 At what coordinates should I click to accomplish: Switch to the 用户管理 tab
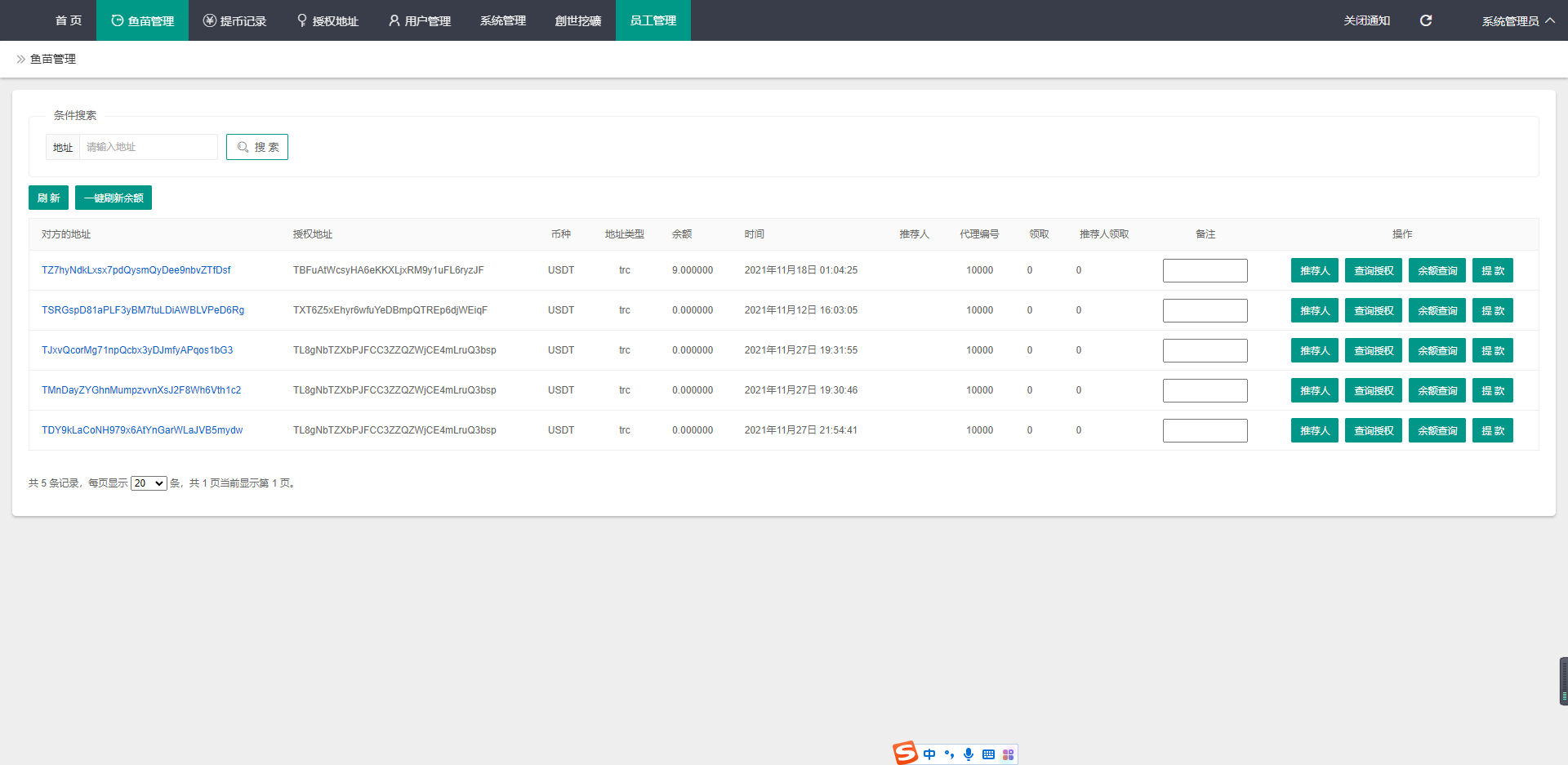pos(419,20)
